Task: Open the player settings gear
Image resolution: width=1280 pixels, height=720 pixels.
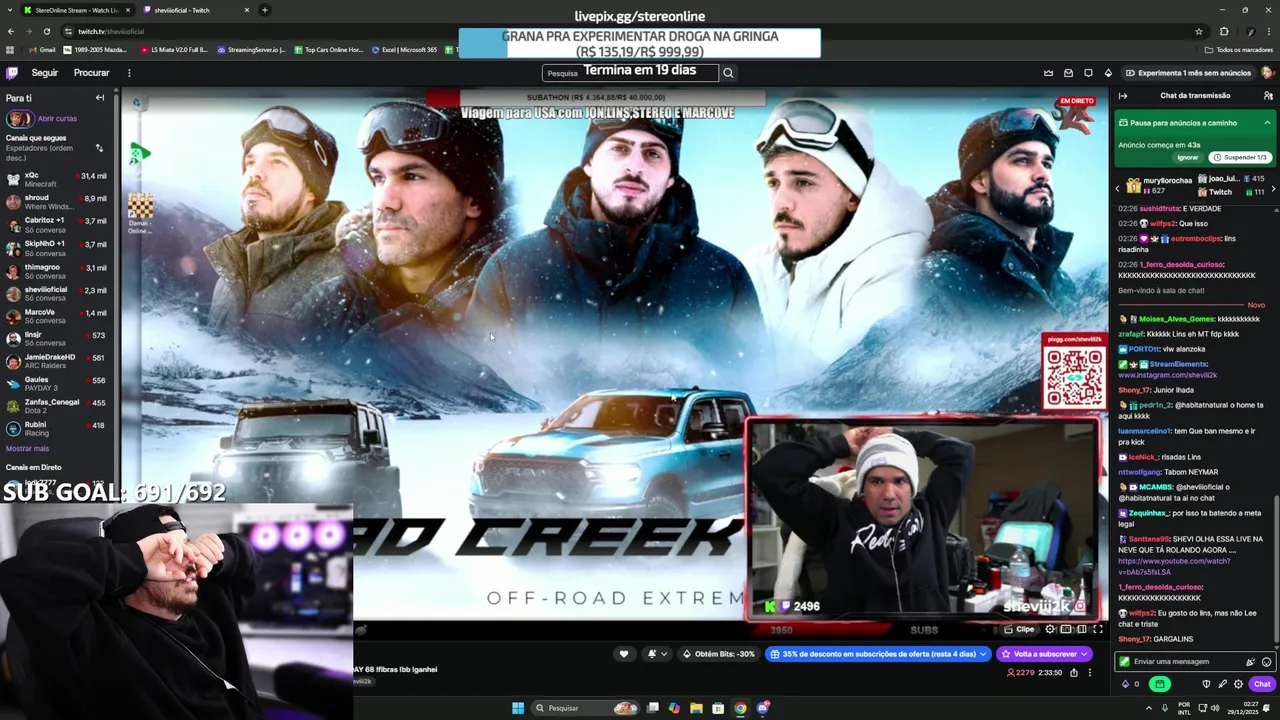Action: 1050,629
